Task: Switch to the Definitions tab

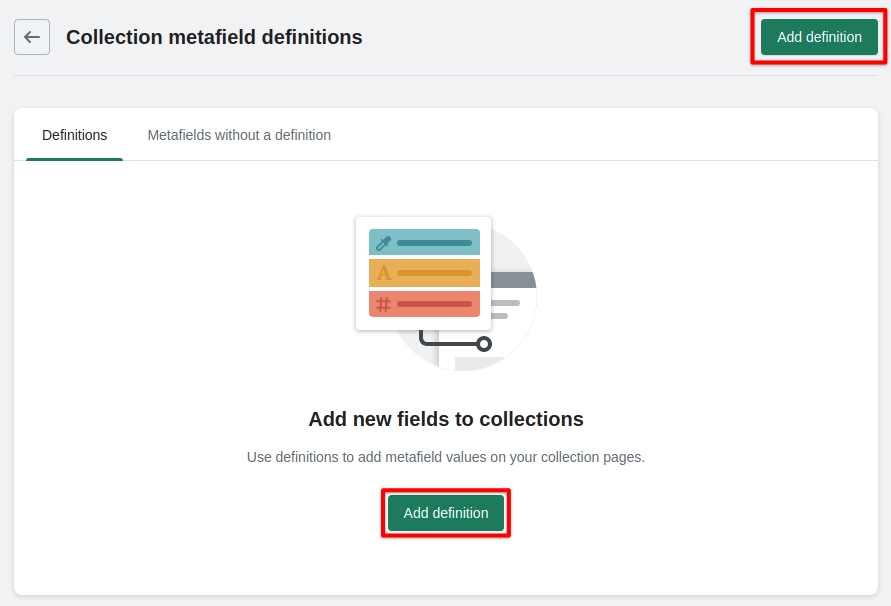Action: point(75,135)
